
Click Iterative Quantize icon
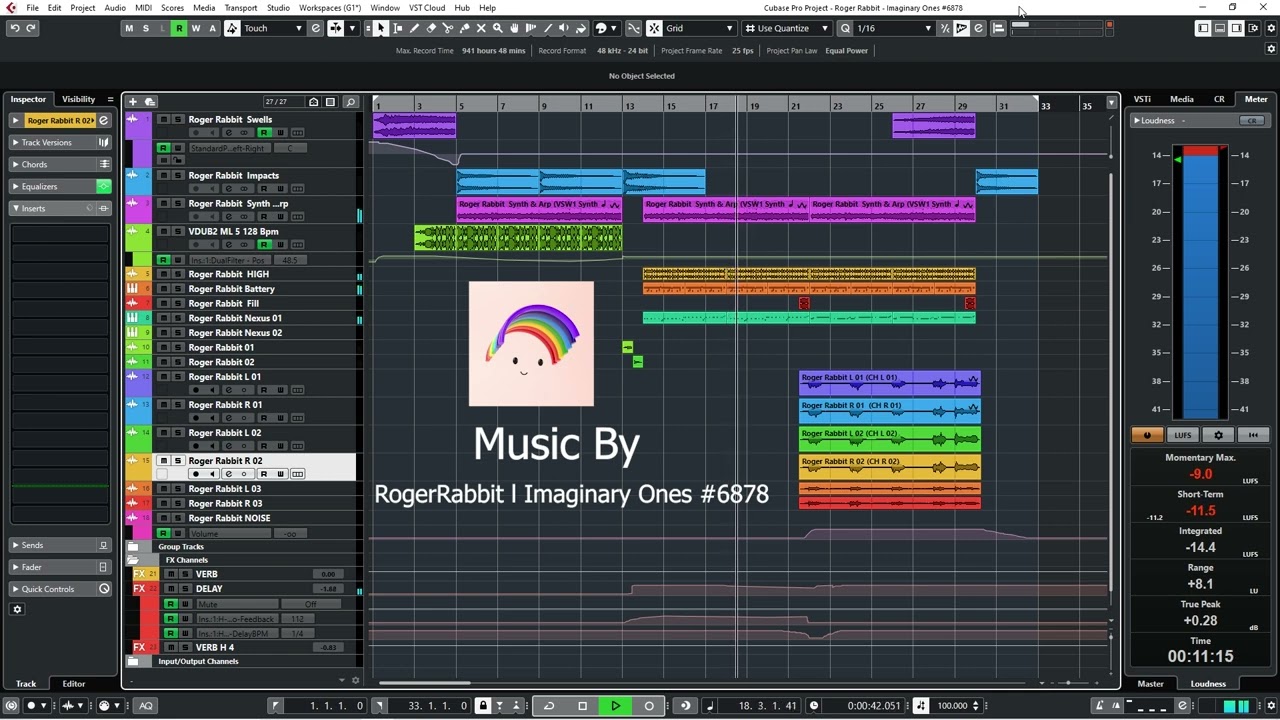click(x=944, y=28)
